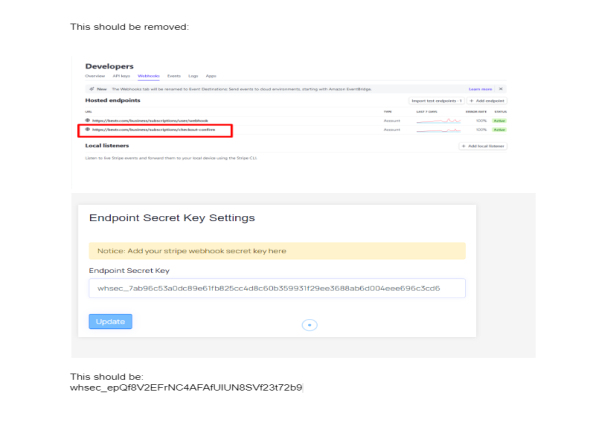Click the Endpoint Secret Key input field

coord(277,288)
